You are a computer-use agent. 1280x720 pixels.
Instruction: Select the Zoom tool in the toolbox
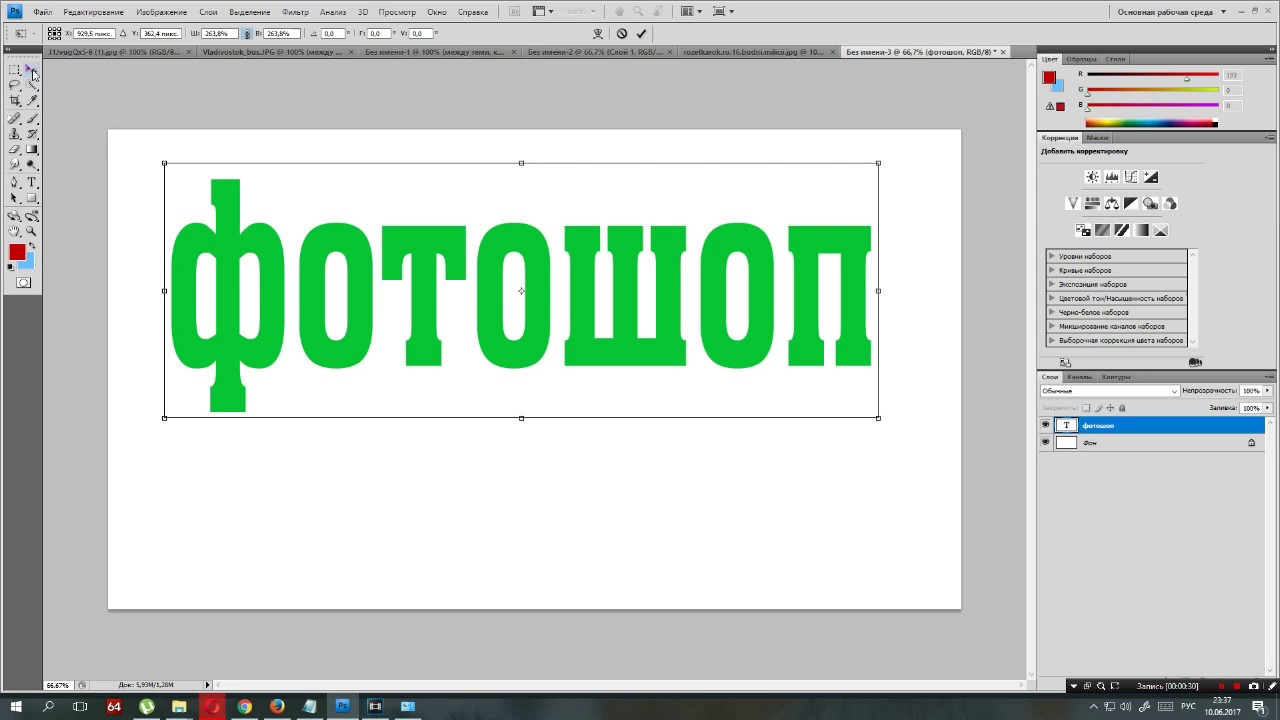[32, 231]
